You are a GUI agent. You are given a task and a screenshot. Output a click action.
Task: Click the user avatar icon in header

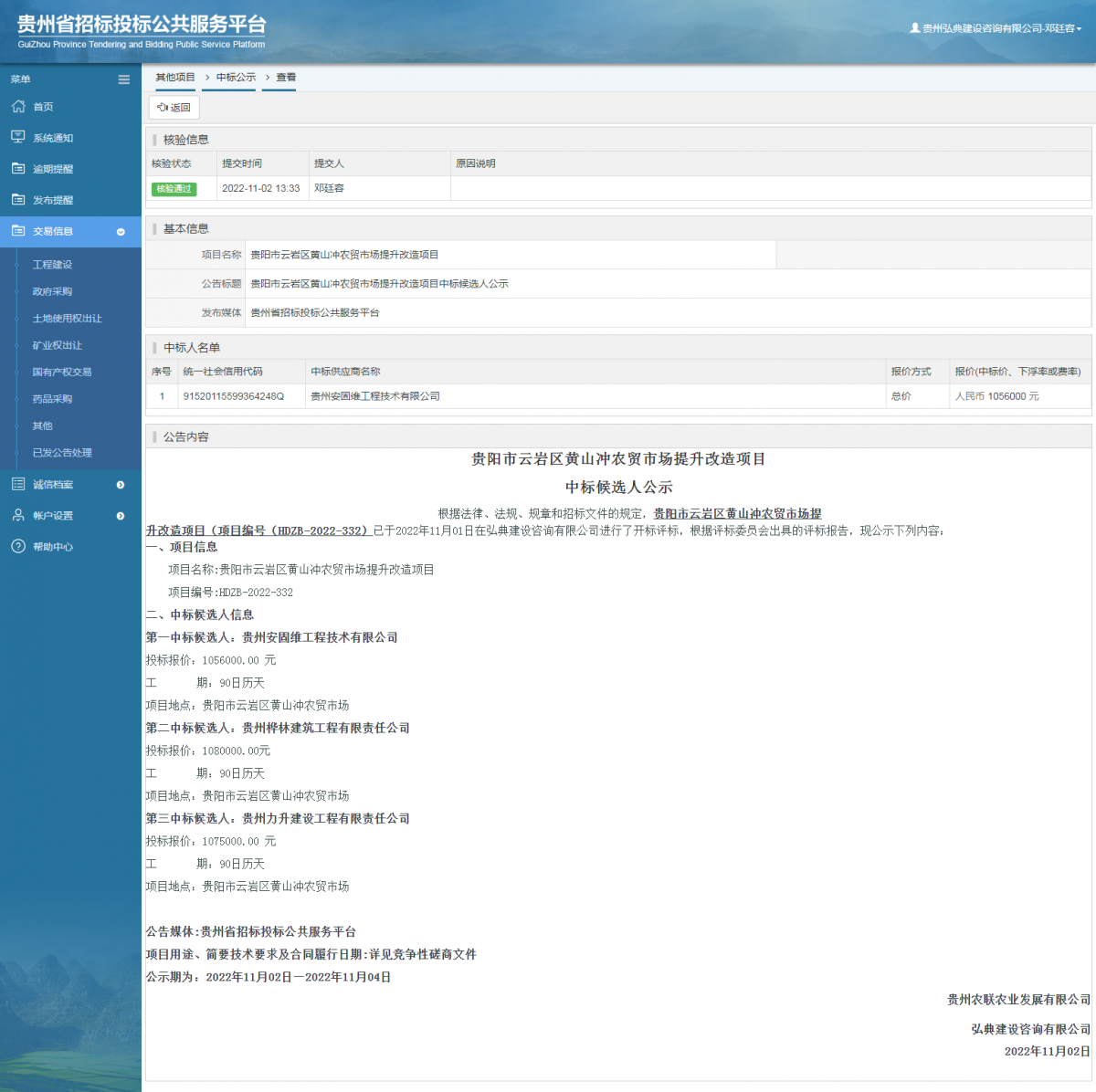[x=915, y=28]
